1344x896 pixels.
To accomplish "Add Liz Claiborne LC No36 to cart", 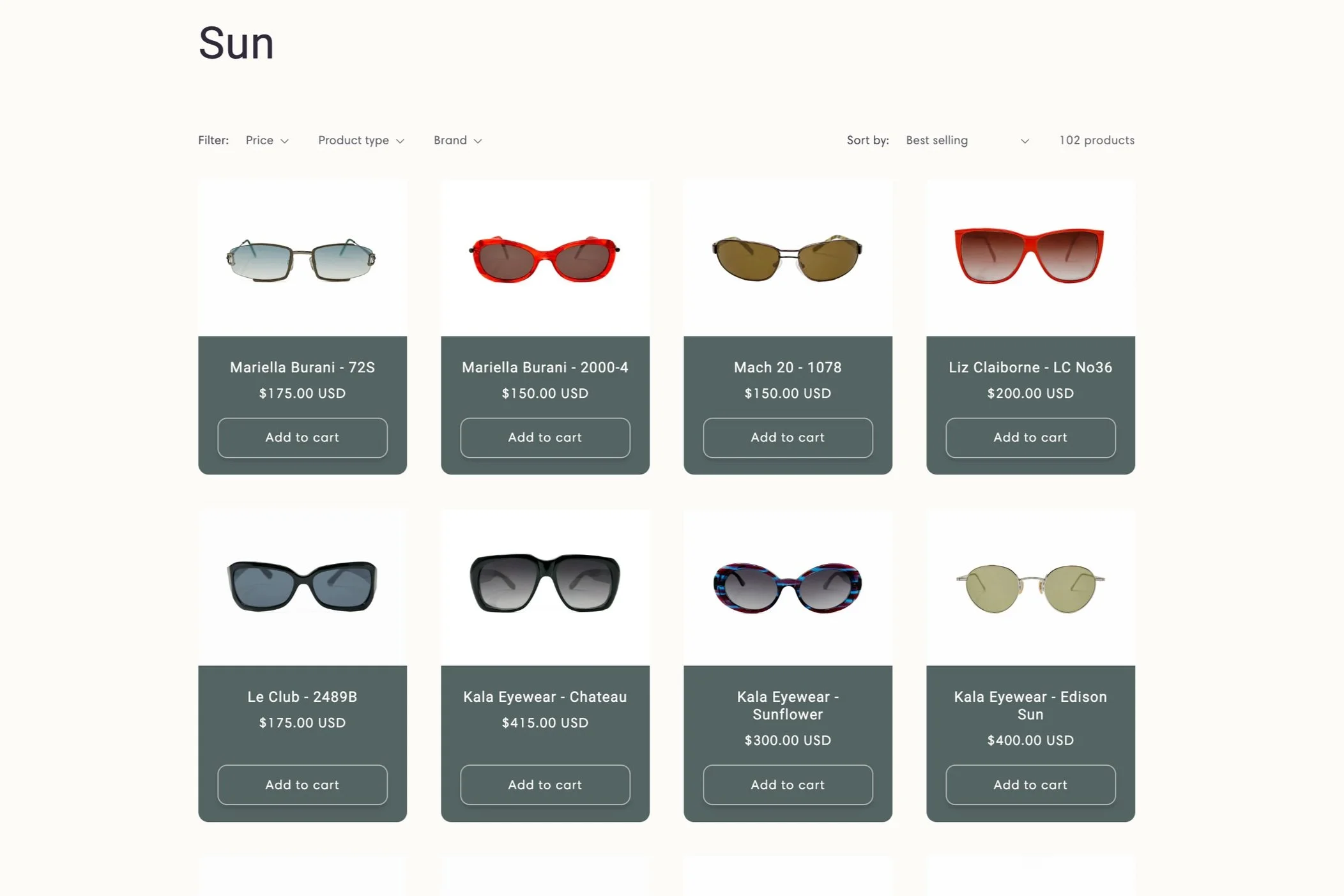I will pos(1030,437).
